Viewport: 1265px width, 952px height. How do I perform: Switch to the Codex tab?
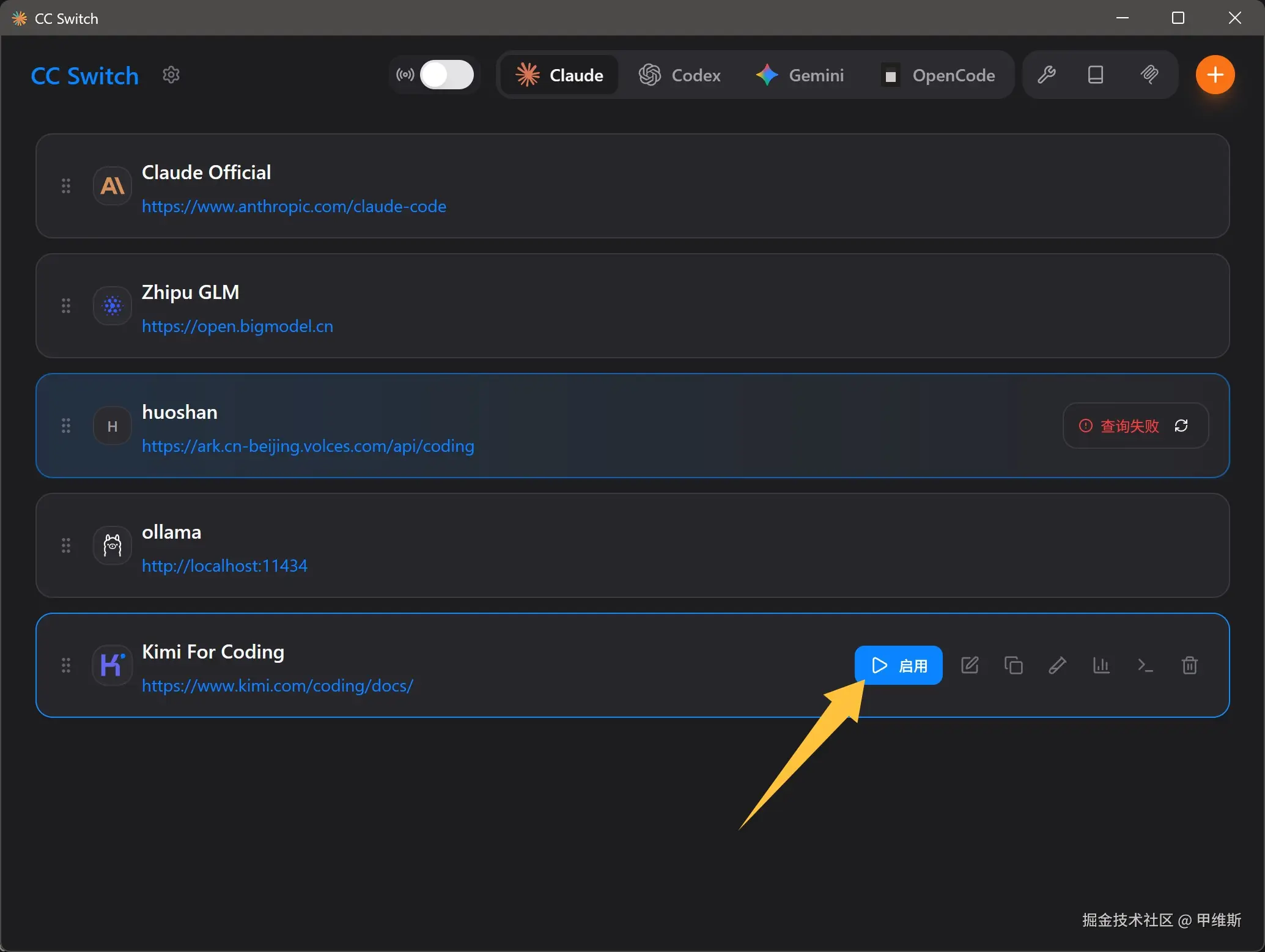coord(680,75)
